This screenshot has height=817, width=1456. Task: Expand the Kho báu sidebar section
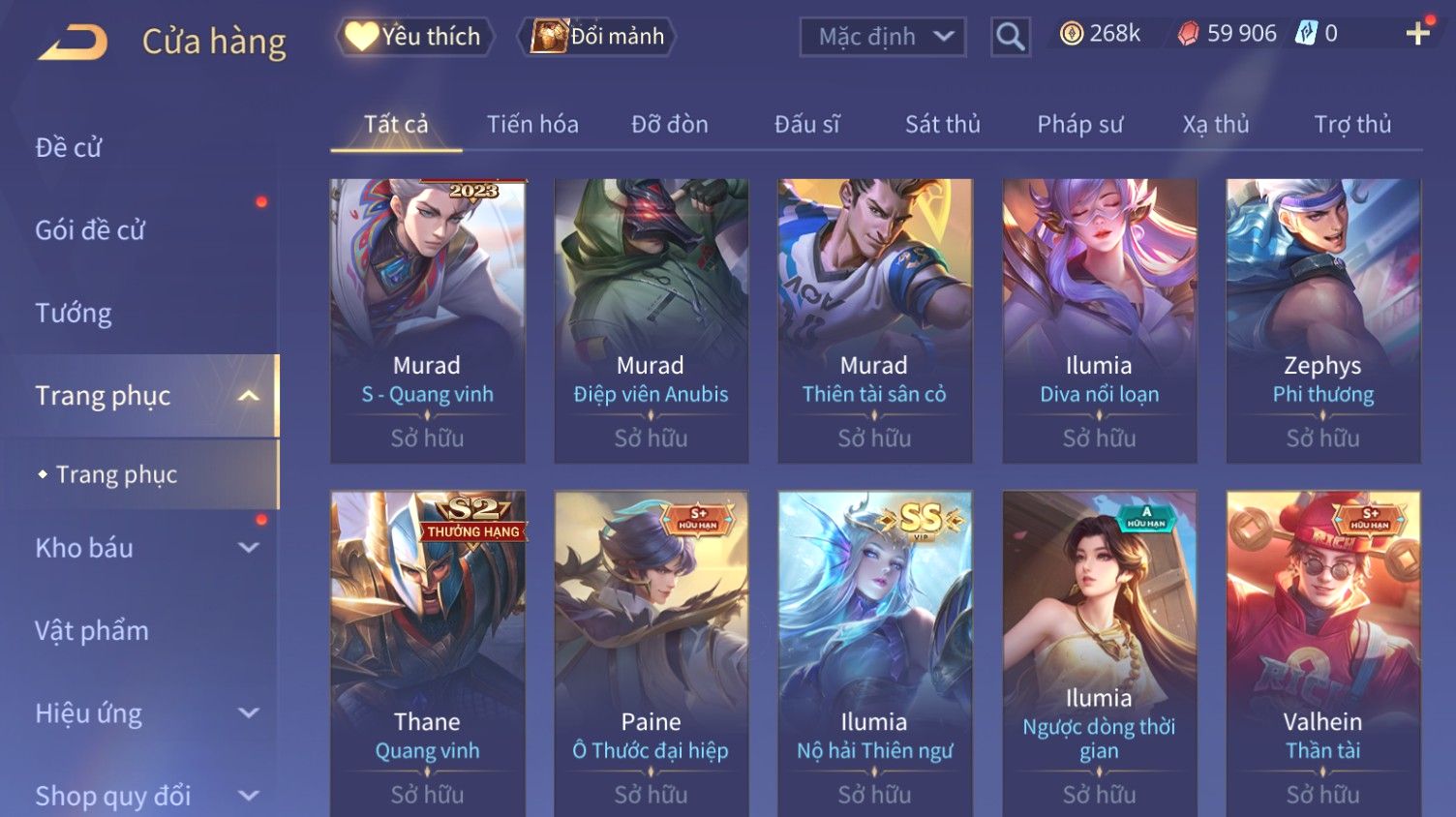coord(249,548)
